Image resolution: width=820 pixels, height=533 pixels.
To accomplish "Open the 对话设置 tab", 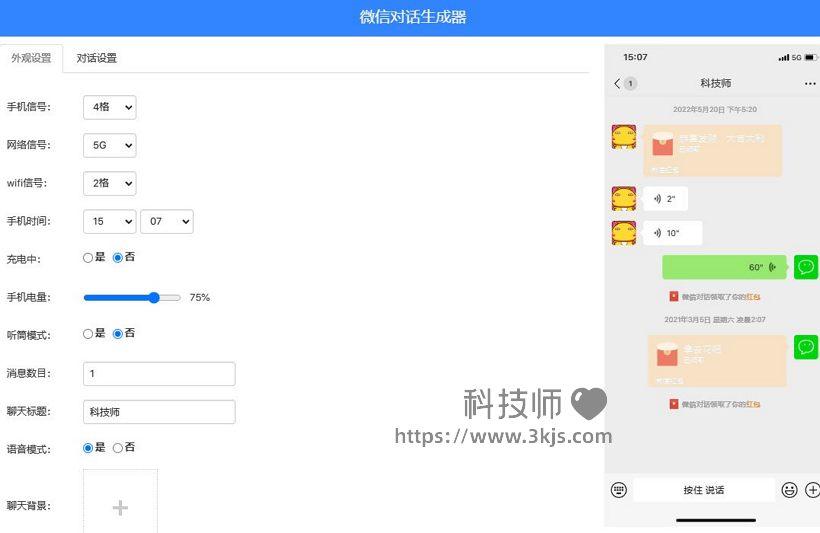I will click(97, 58).
